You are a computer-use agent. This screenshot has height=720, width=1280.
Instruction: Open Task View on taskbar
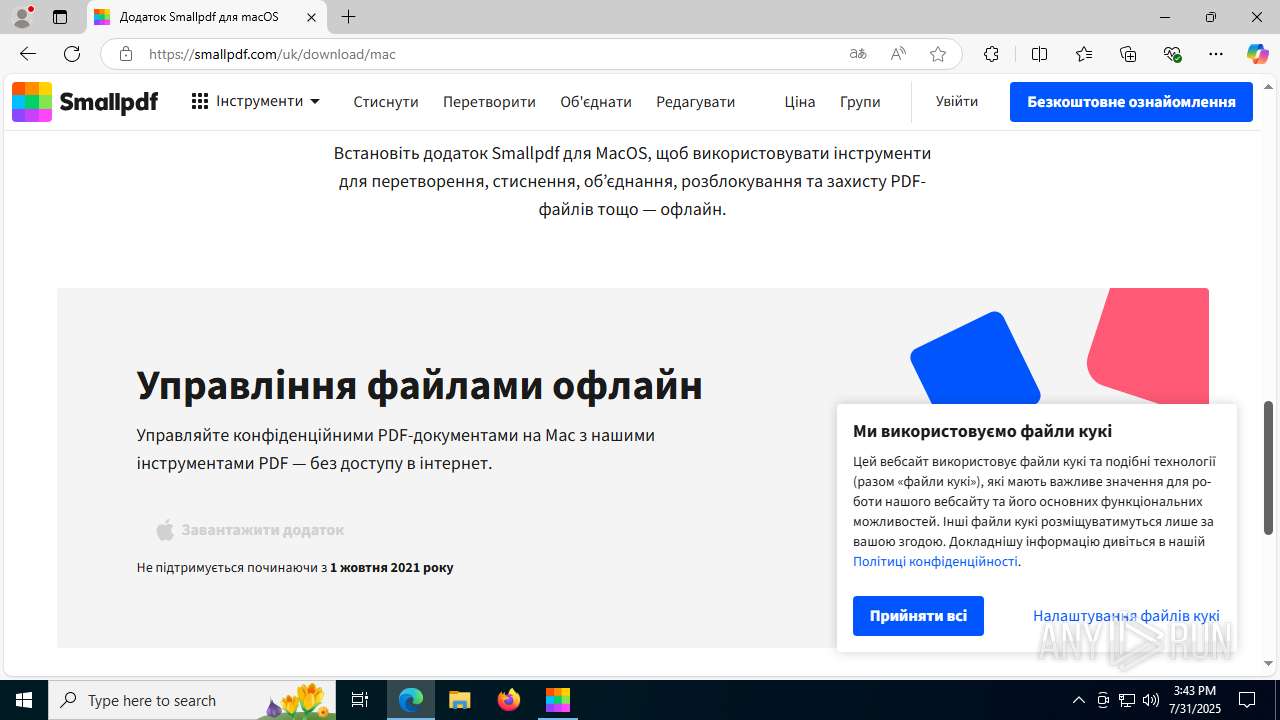360,700
